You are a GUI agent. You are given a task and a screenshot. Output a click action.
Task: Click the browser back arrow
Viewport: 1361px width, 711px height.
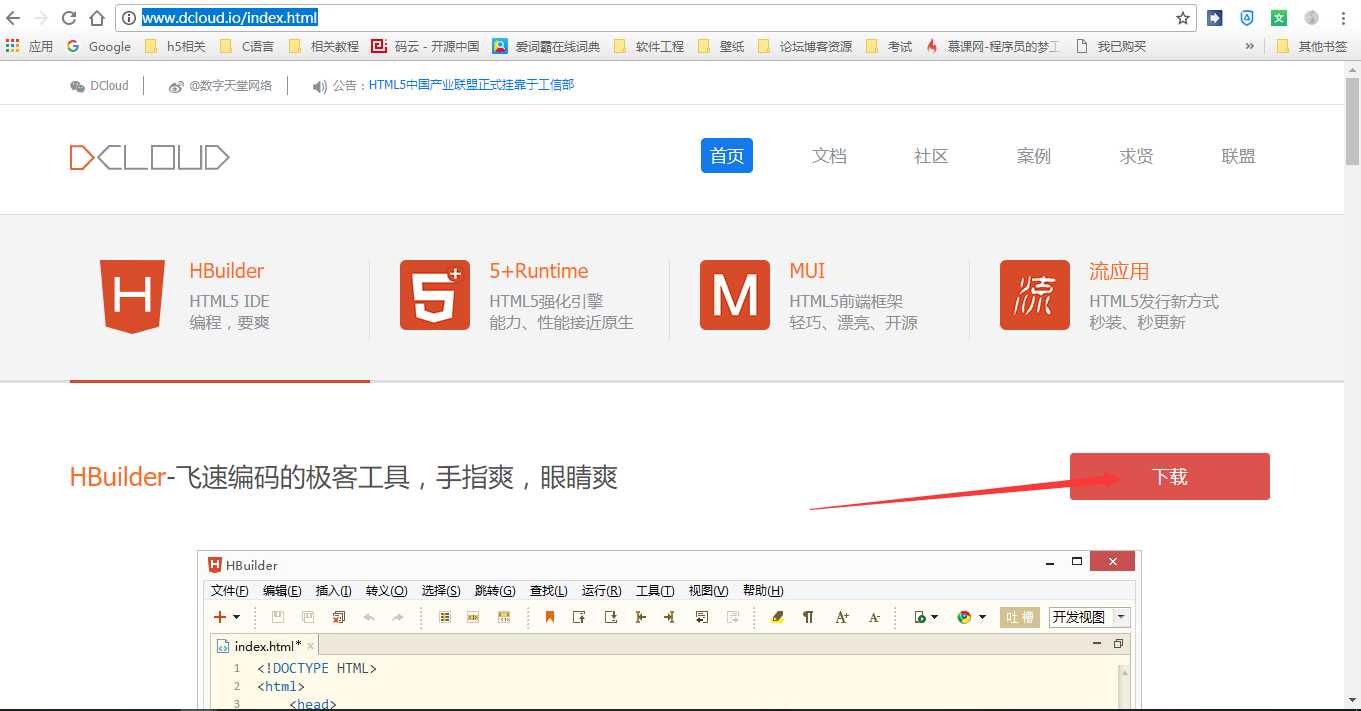[13, 18]
